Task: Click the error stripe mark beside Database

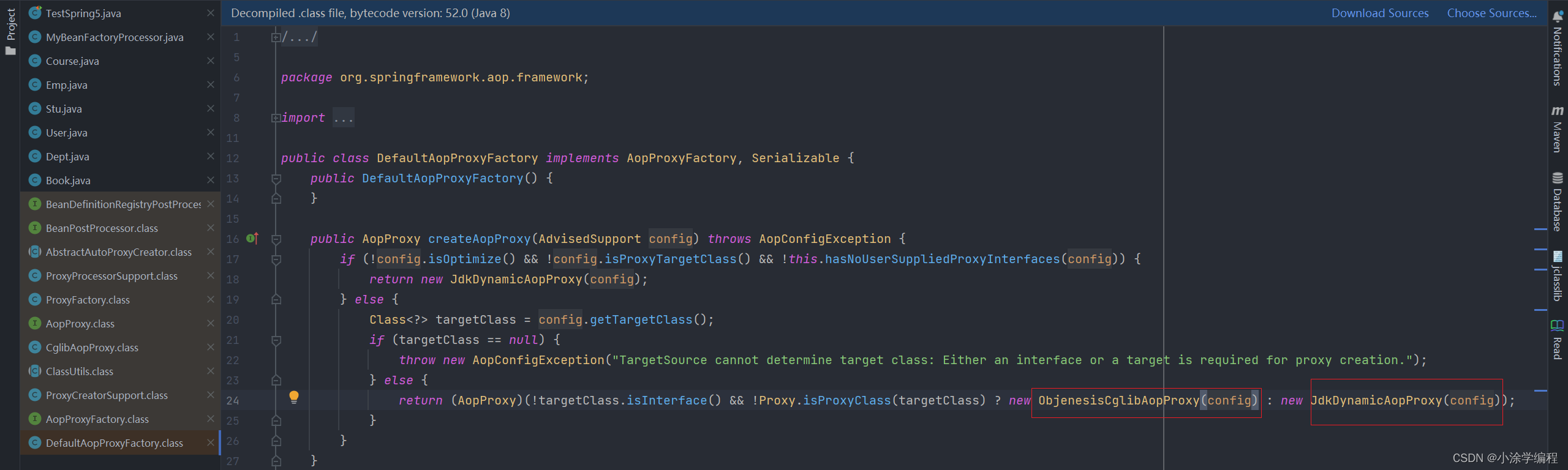Action: pyautogui.click(x=1541, y=229)
